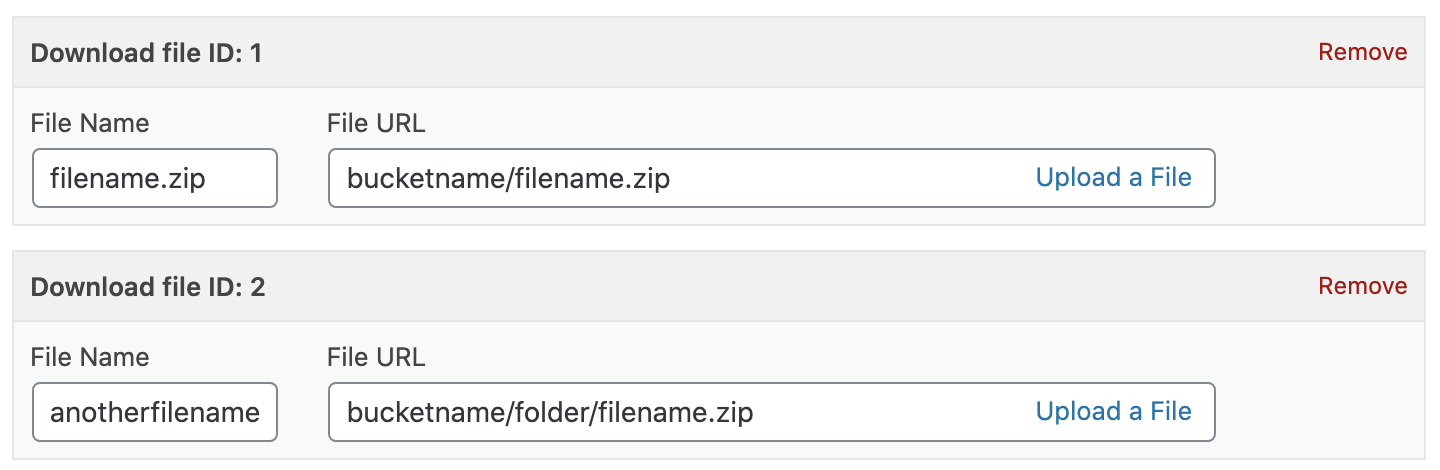This screenshot has width=1440, height=470.
Task: Click the File Name label in download ID 1
Action: click(x=90, y=124)
